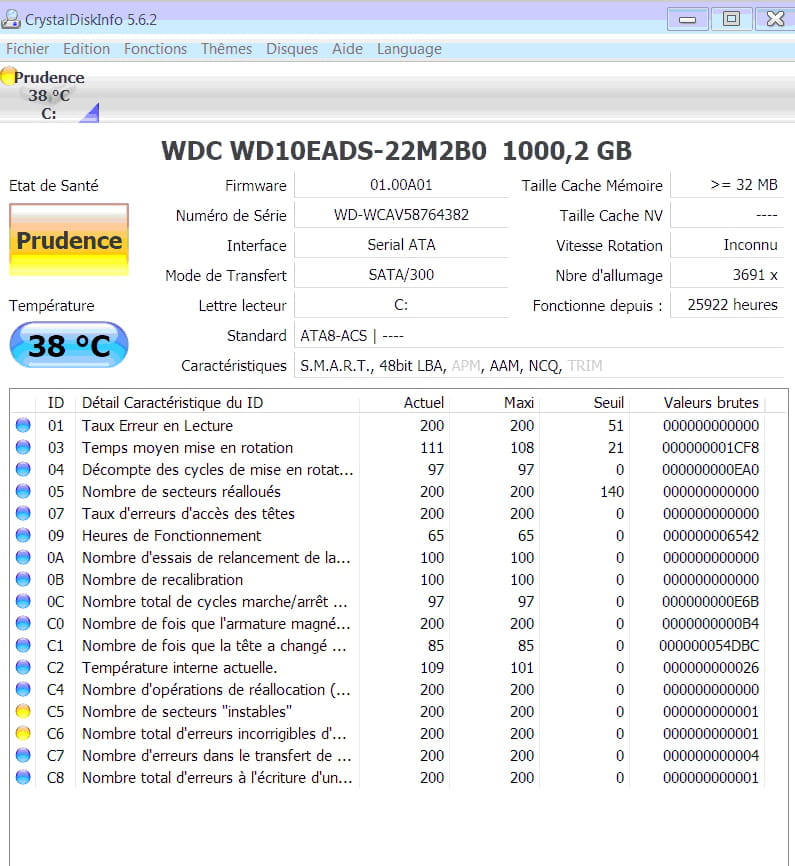Click the yellow status icon for row C6

tap(23, 734)
